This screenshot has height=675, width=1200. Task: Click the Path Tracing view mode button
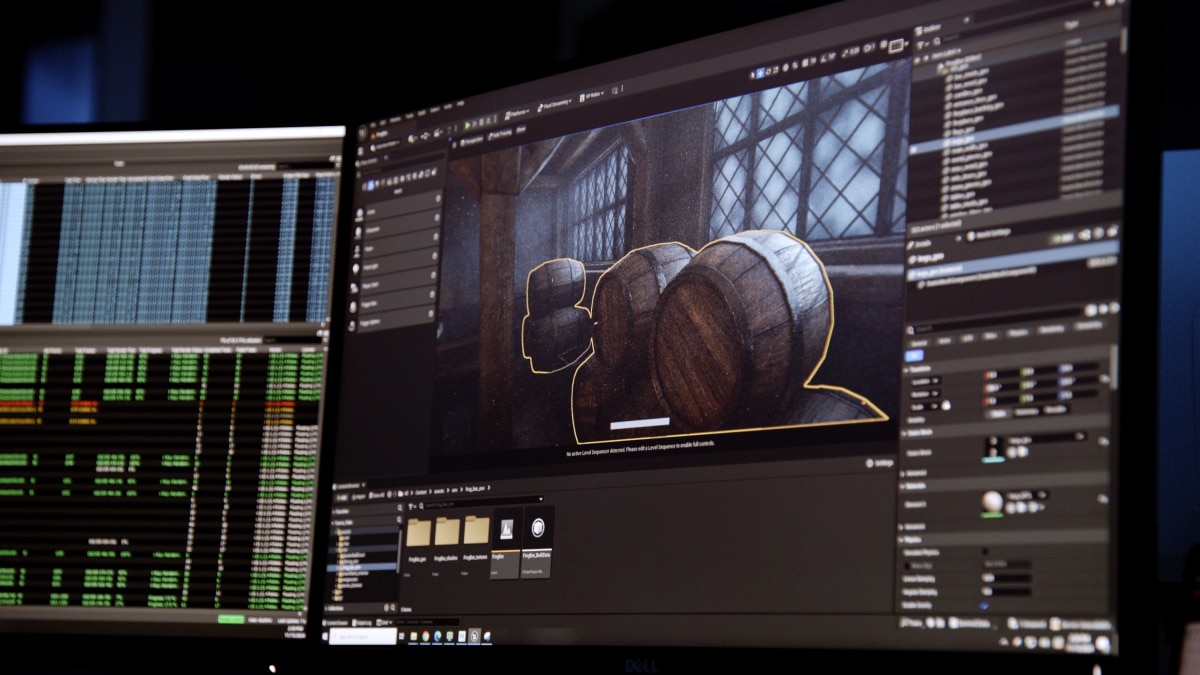pos(500,135)
